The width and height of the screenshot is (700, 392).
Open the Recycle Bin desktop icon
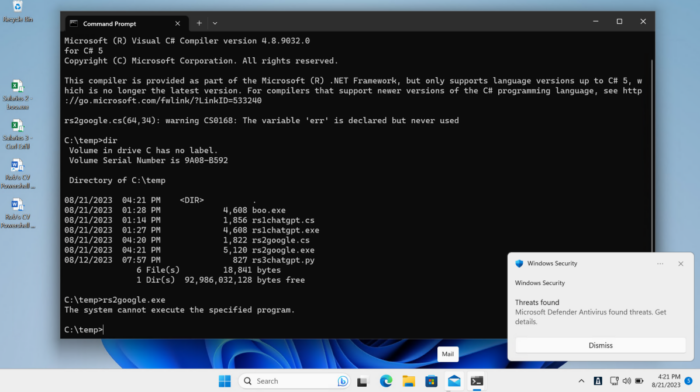17,11
